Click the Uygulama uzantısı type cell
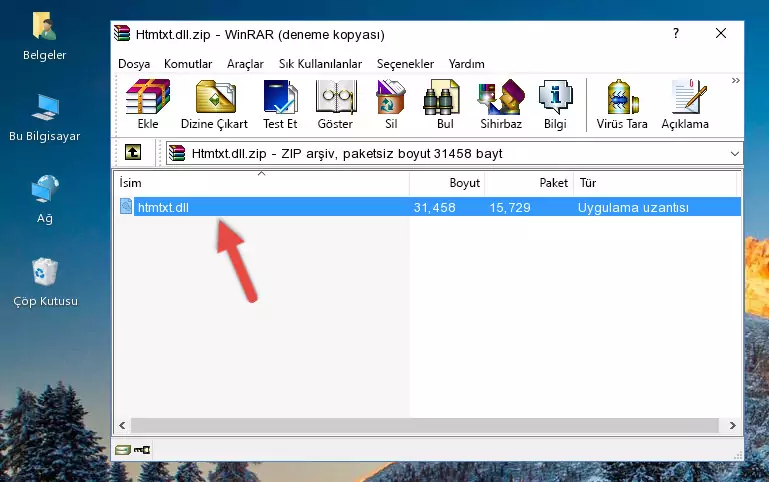769x482 pixels. click(633, 207)
